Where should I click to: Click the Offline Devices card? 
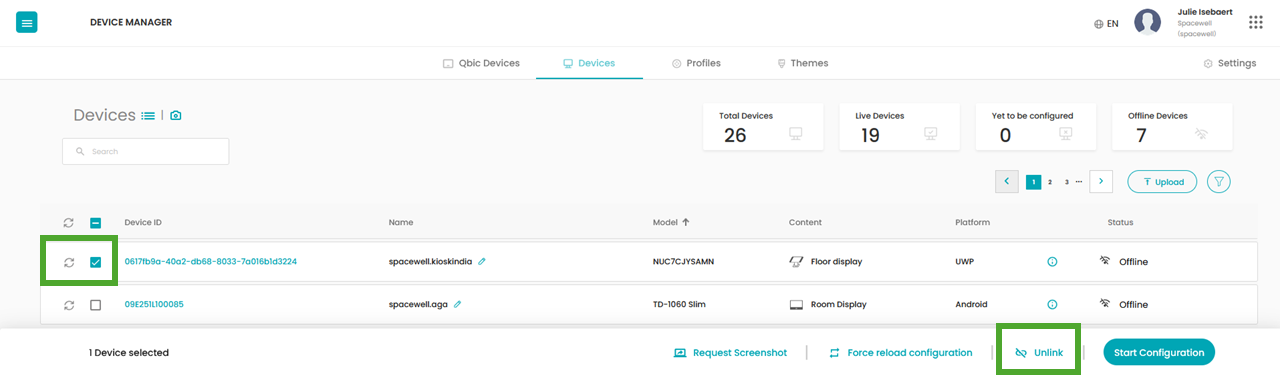point(1171,127)
